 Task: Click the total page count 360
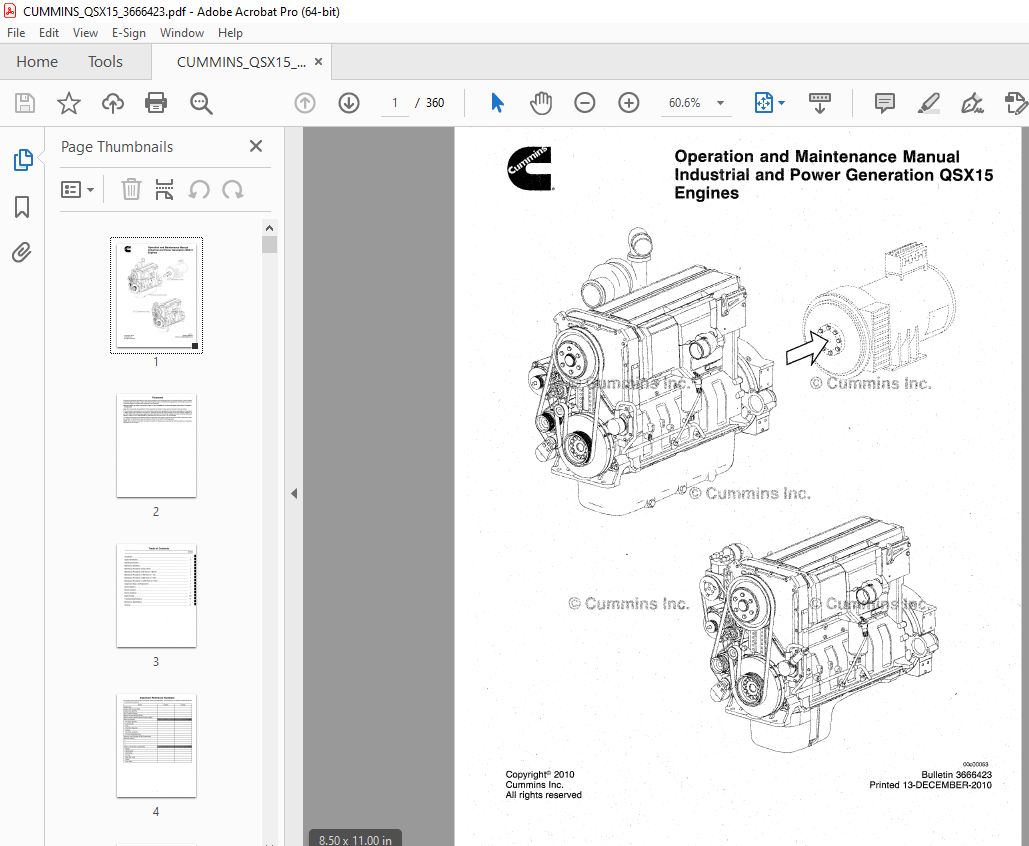click(x=434, y=103)
